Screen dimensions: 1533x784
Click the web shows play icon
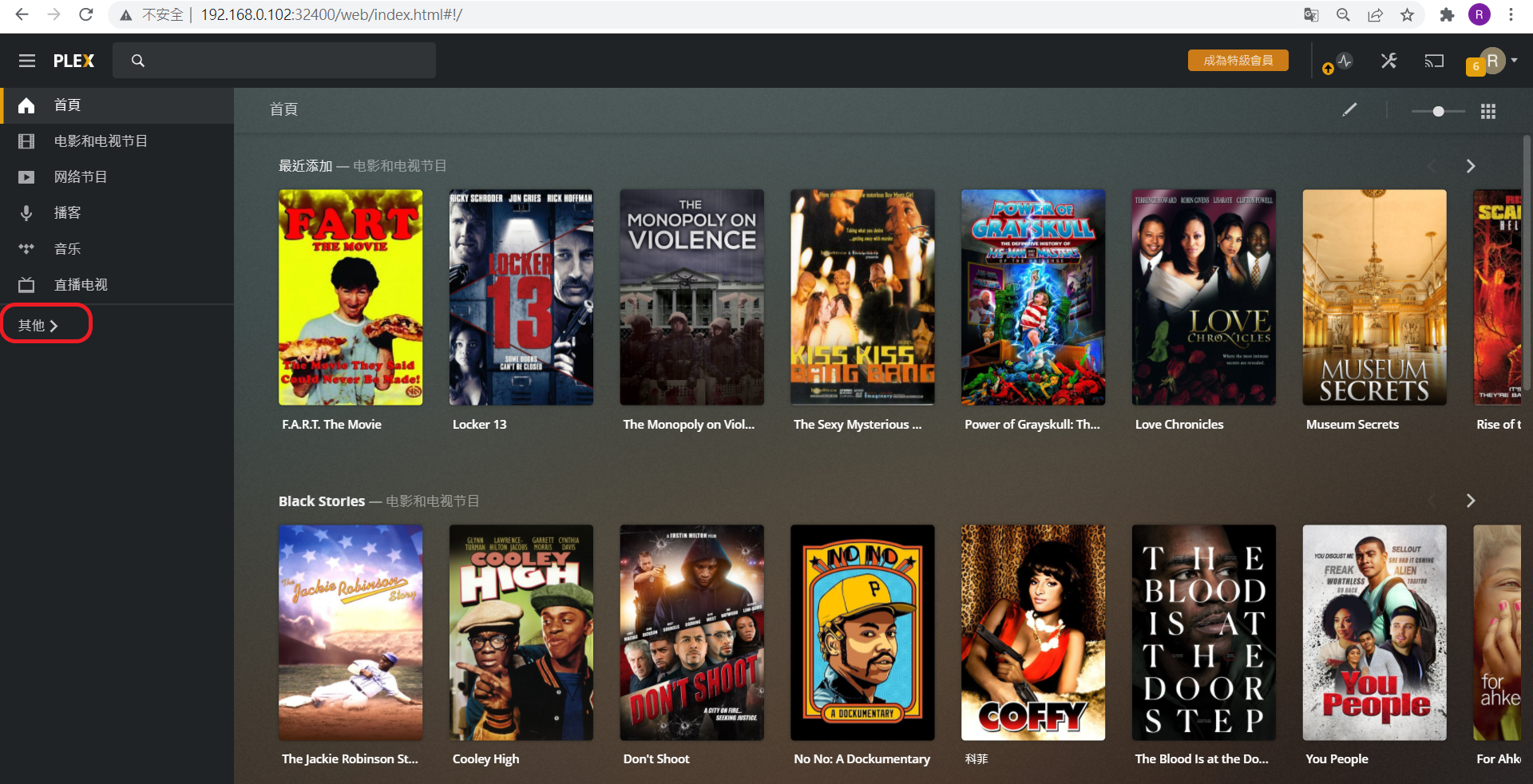point(26,177)
